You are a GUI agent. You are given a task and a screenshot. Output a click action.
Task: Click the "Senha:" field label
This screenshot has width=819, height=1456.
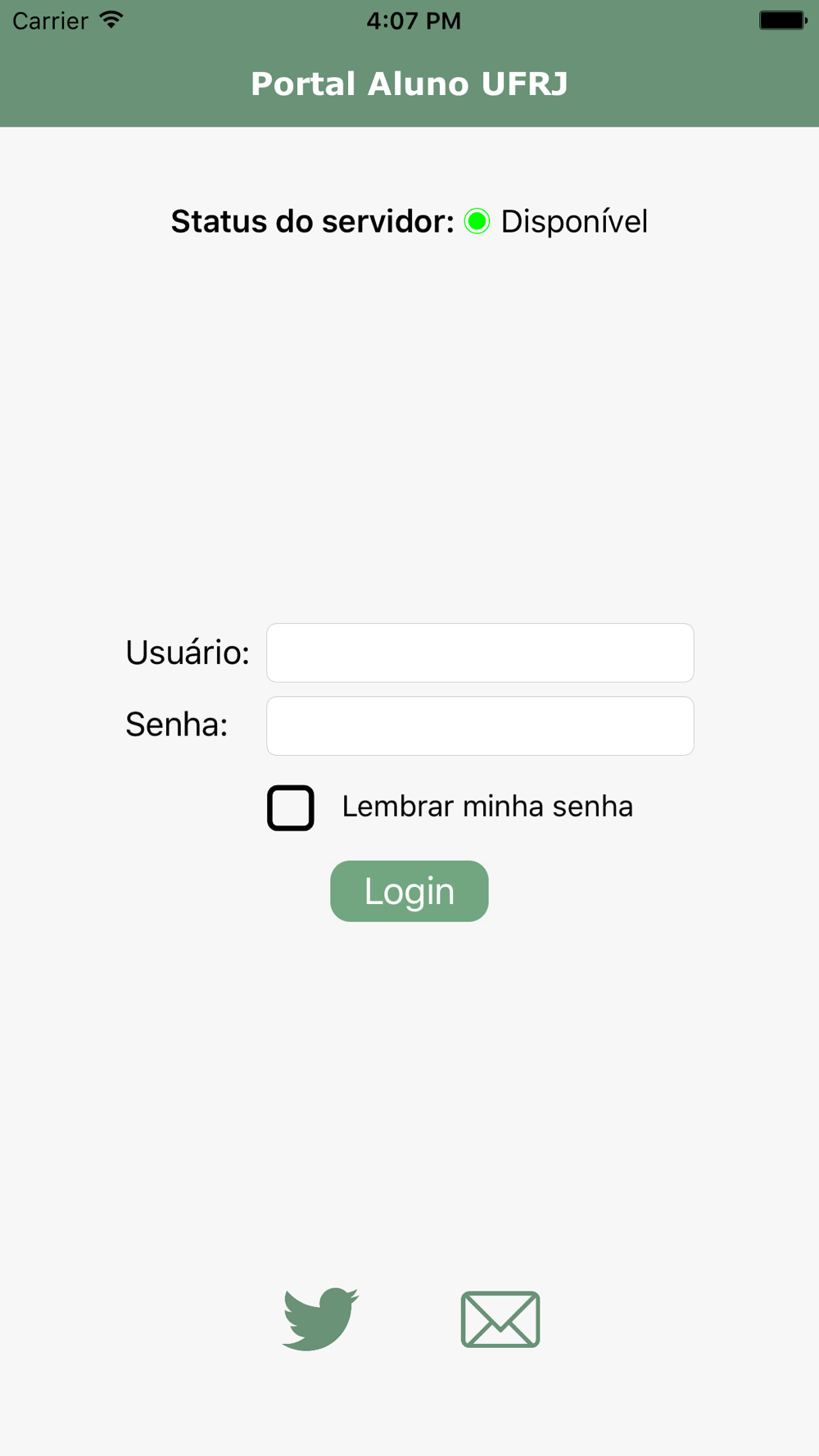(176, 725)
